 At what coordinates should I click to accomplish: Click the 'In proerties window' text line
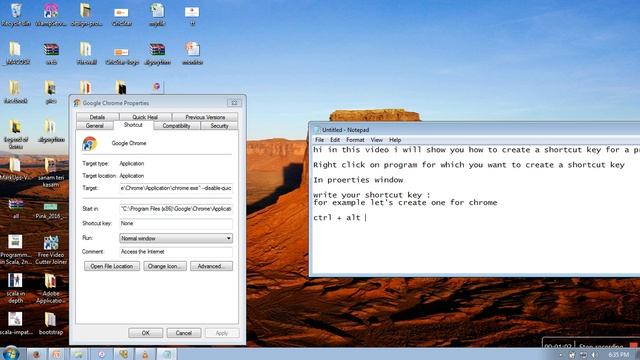click(x=358, y=180)
